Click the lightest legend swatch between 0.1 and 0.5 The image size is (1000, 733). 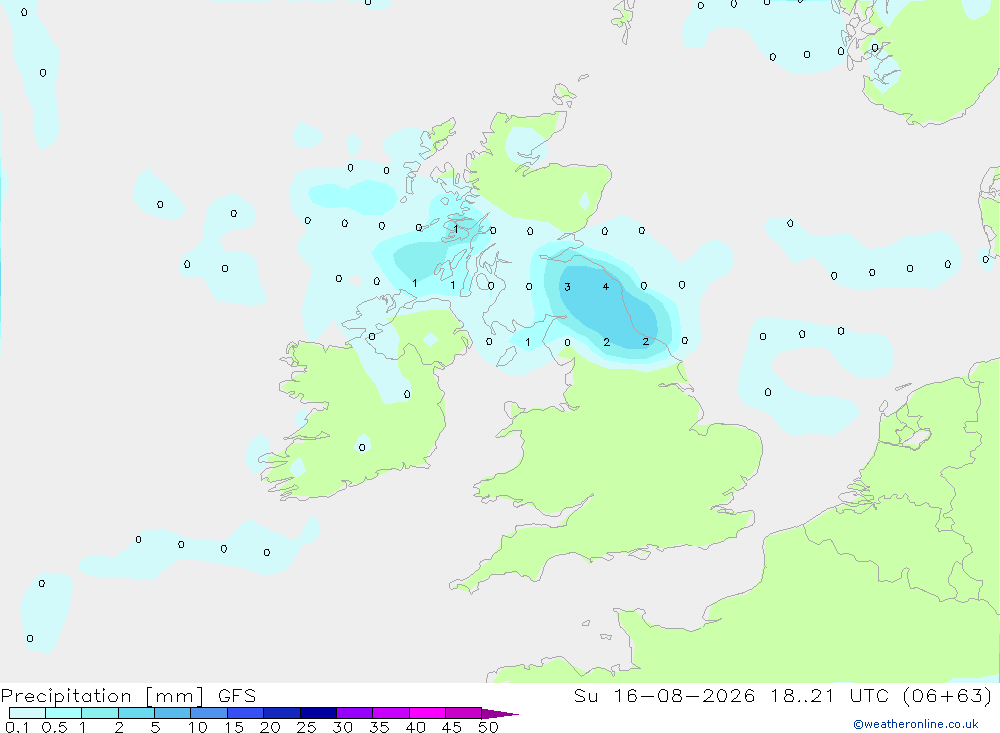(x=27, y=713)
